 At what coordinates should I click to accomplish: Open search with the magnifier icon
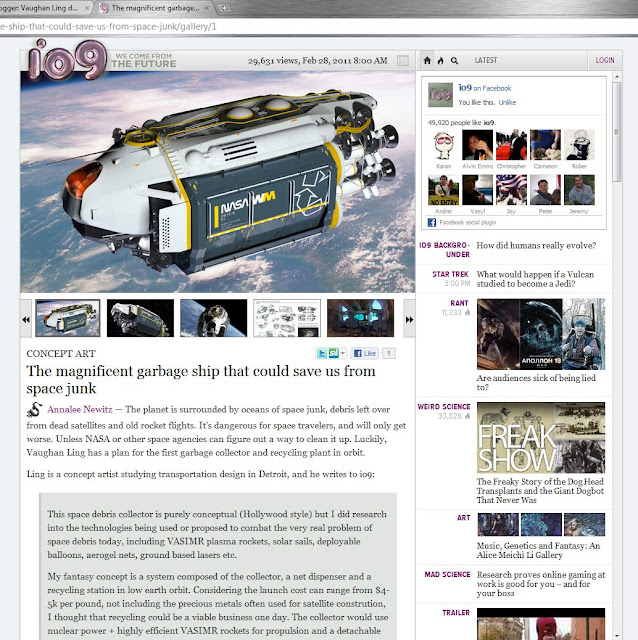pos(454,61)
